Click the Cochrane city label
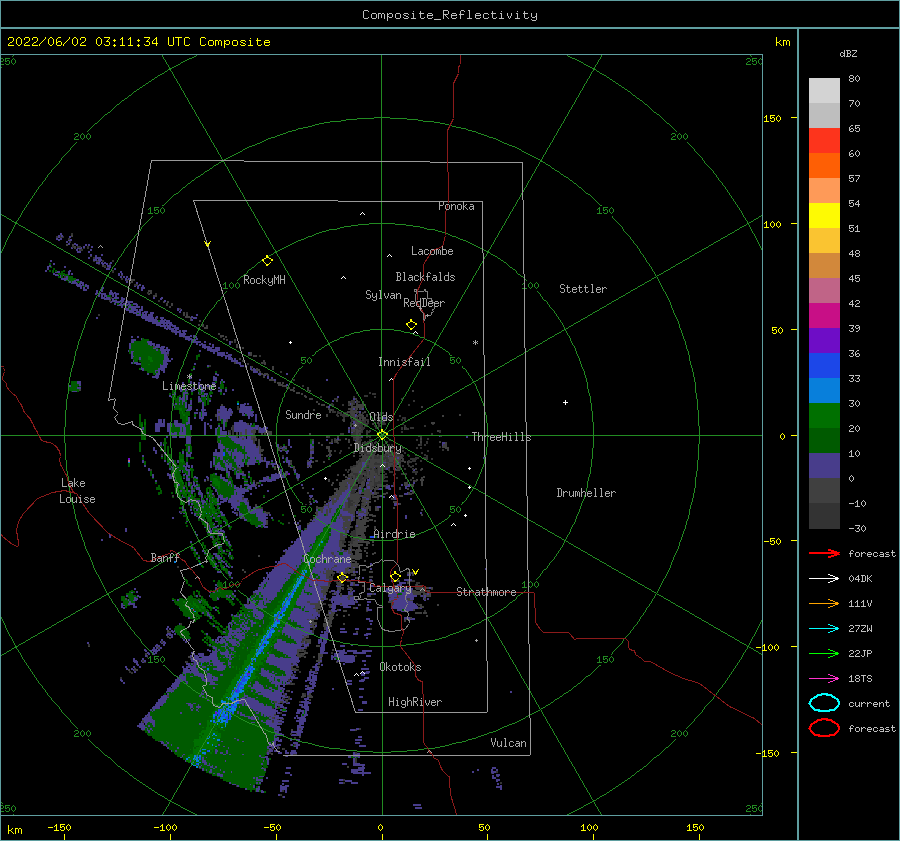The width and height of the screenshot is (900, 841). [x=327, y=559]
